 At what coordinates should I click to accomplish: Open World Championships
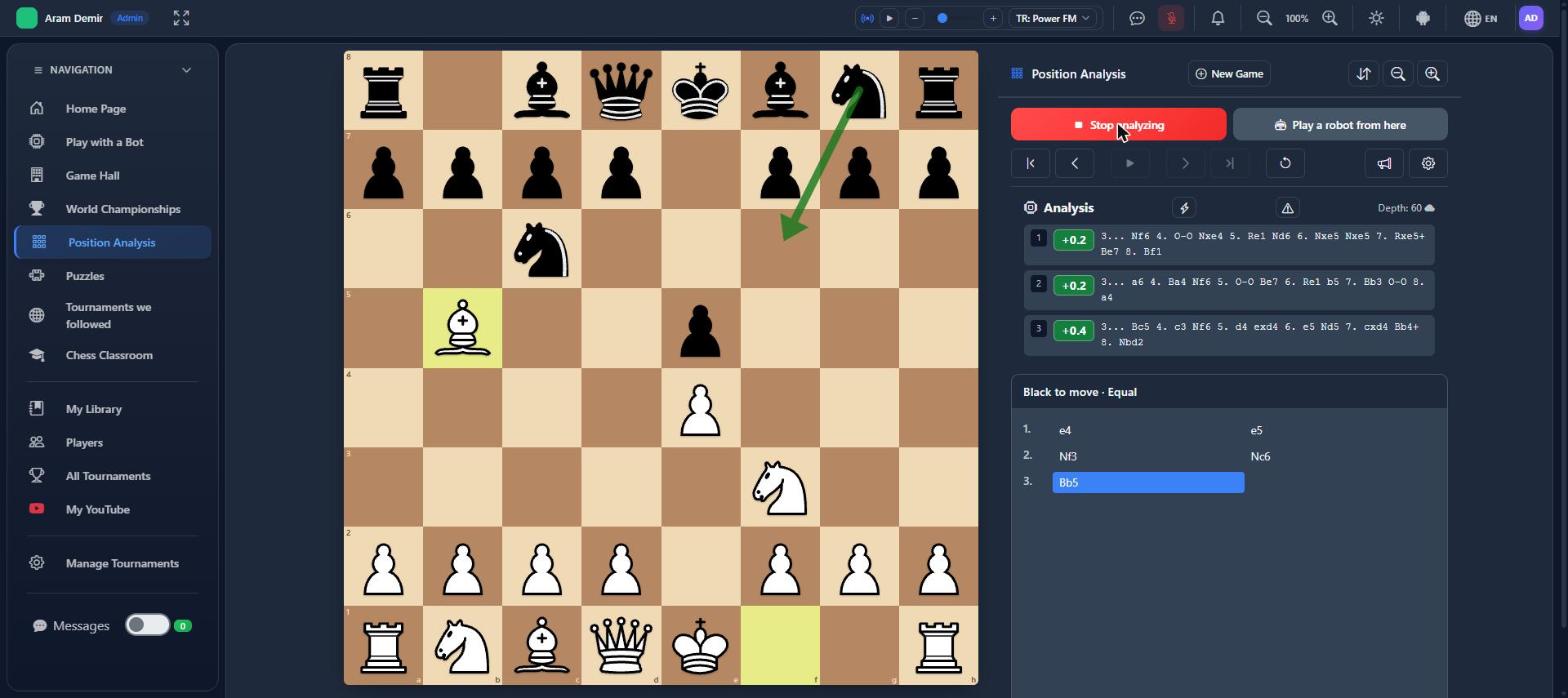(x=112, y=209)
